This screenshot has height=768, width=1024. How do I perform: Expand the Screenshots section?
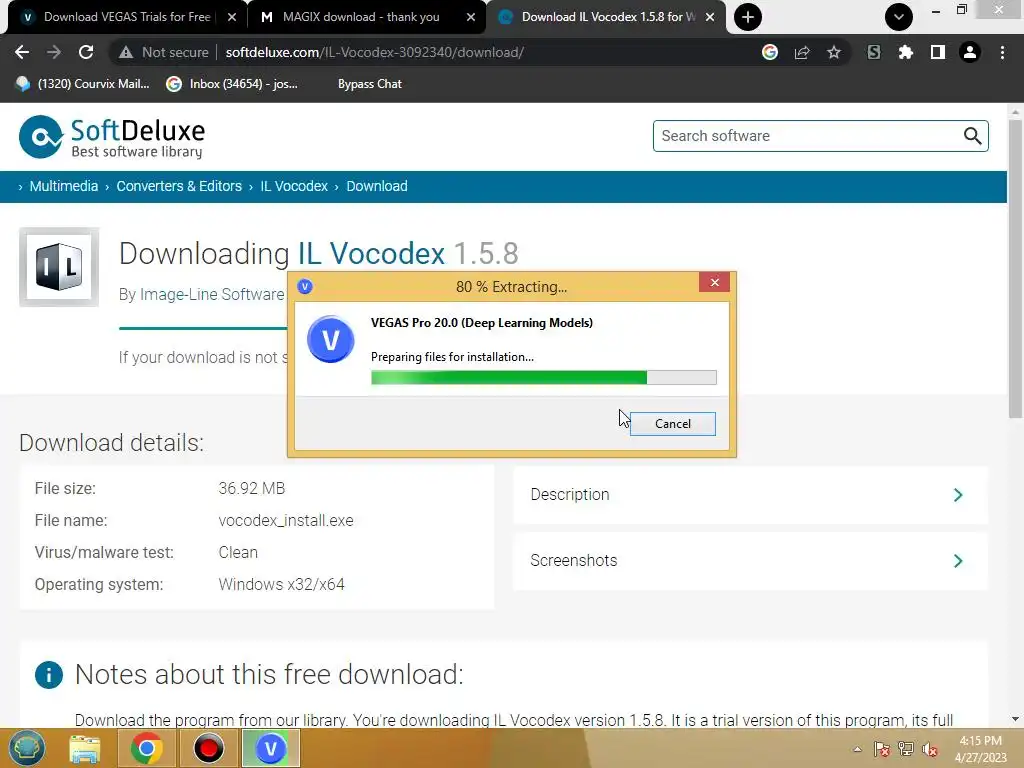pyautogui.click(x=750, y=561)
